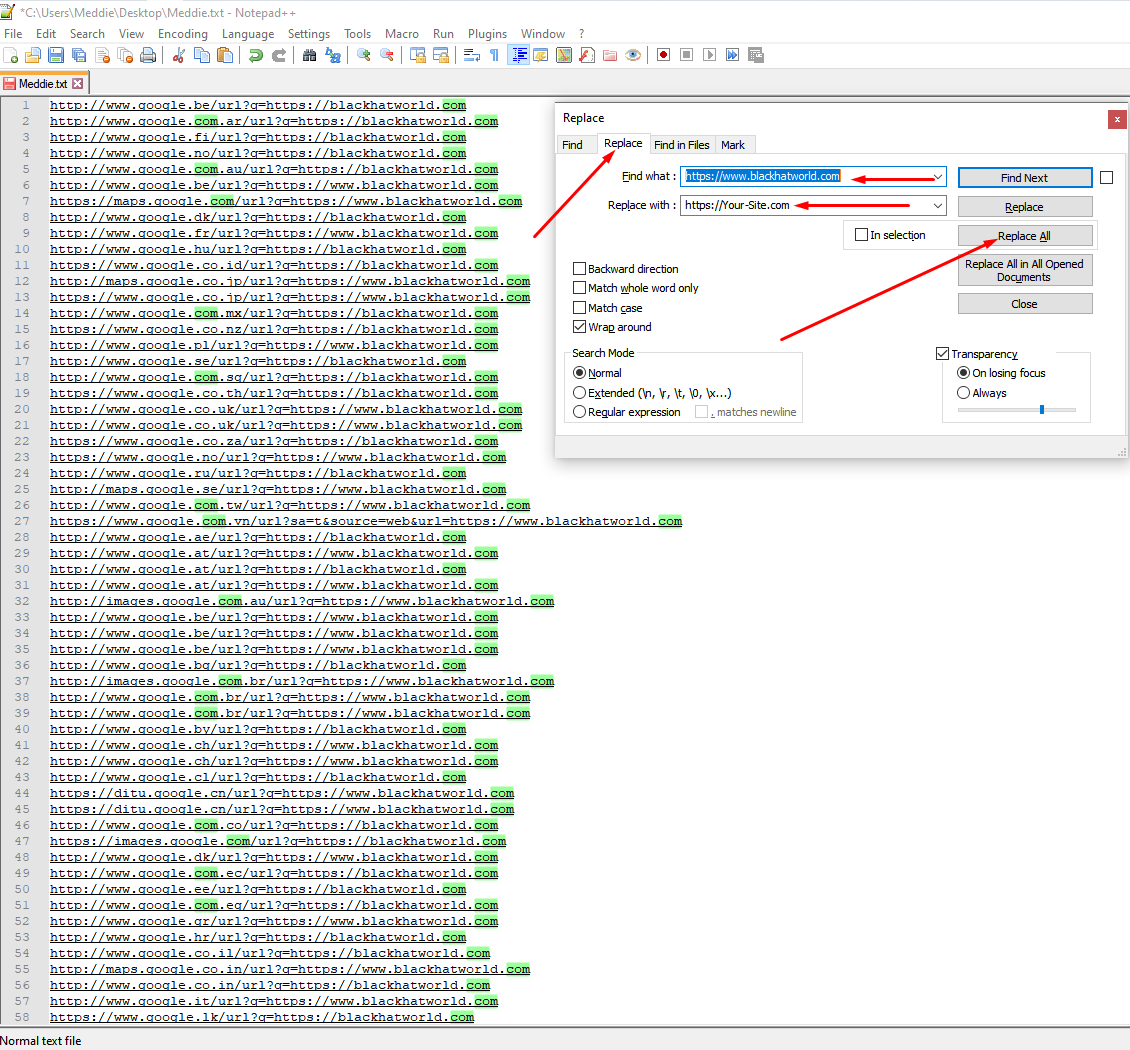The width and height of the screenshot is (1130, 1050).
Task: Click Replace All in All Opened Documents
Action: tap(1024, 270)
